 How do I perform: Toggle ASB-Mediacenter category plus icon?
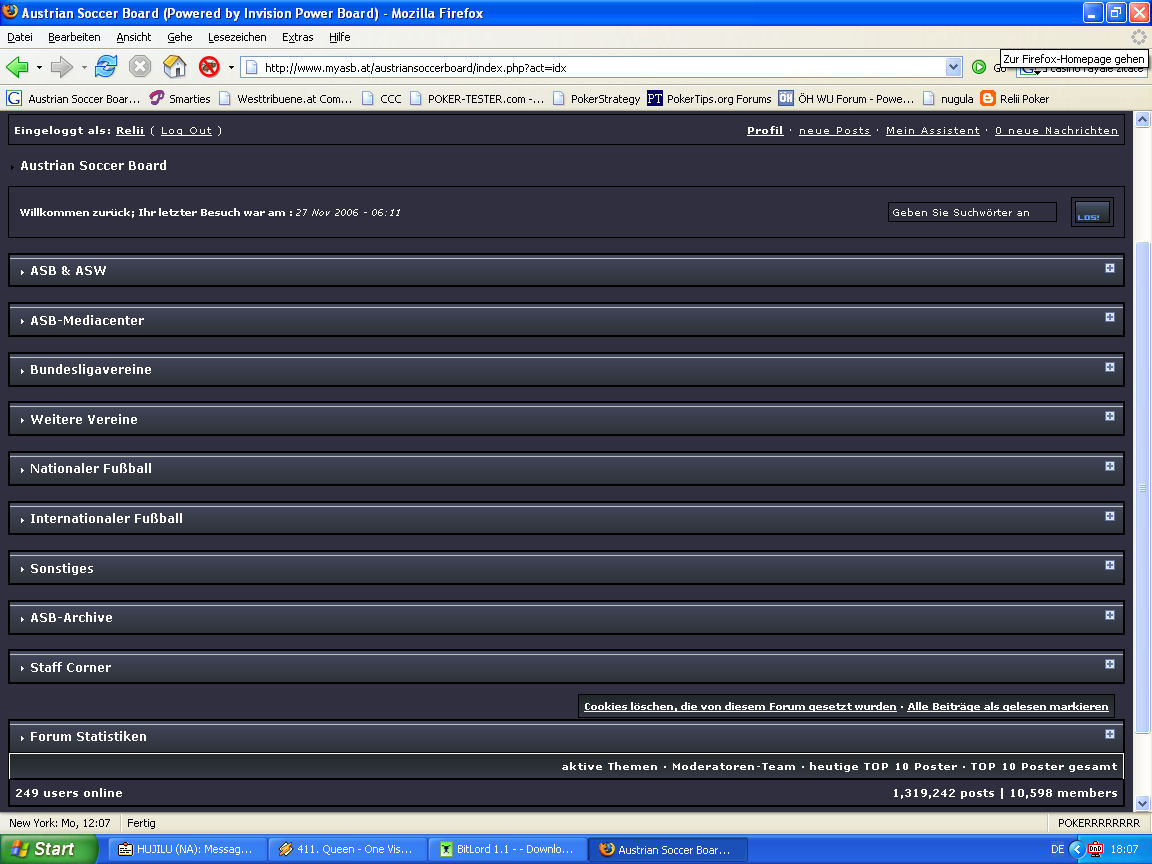pos(1110,317)
